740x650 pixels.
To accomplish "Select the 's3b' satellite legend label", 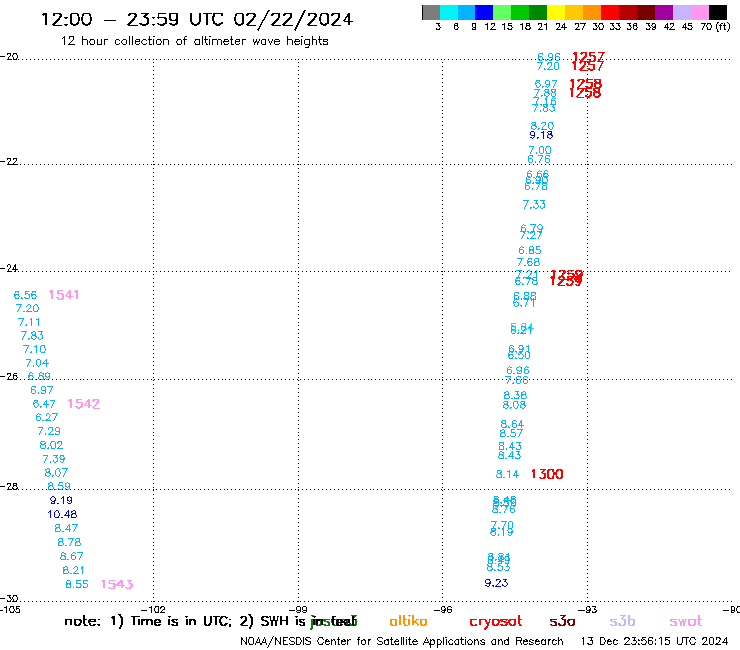I will click(x=622, y=621).
